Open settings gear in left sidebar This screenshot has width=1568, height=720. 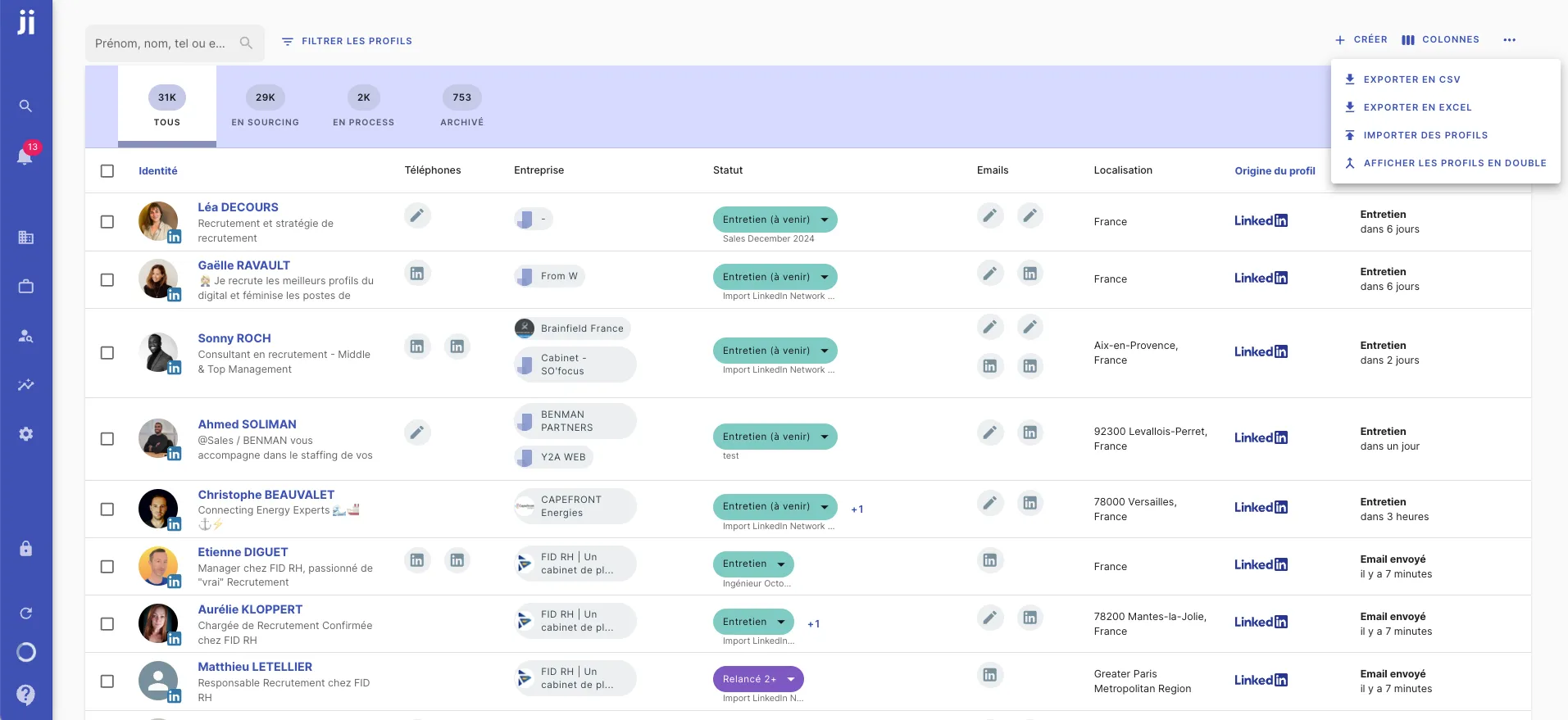click(x=25, y=434)
